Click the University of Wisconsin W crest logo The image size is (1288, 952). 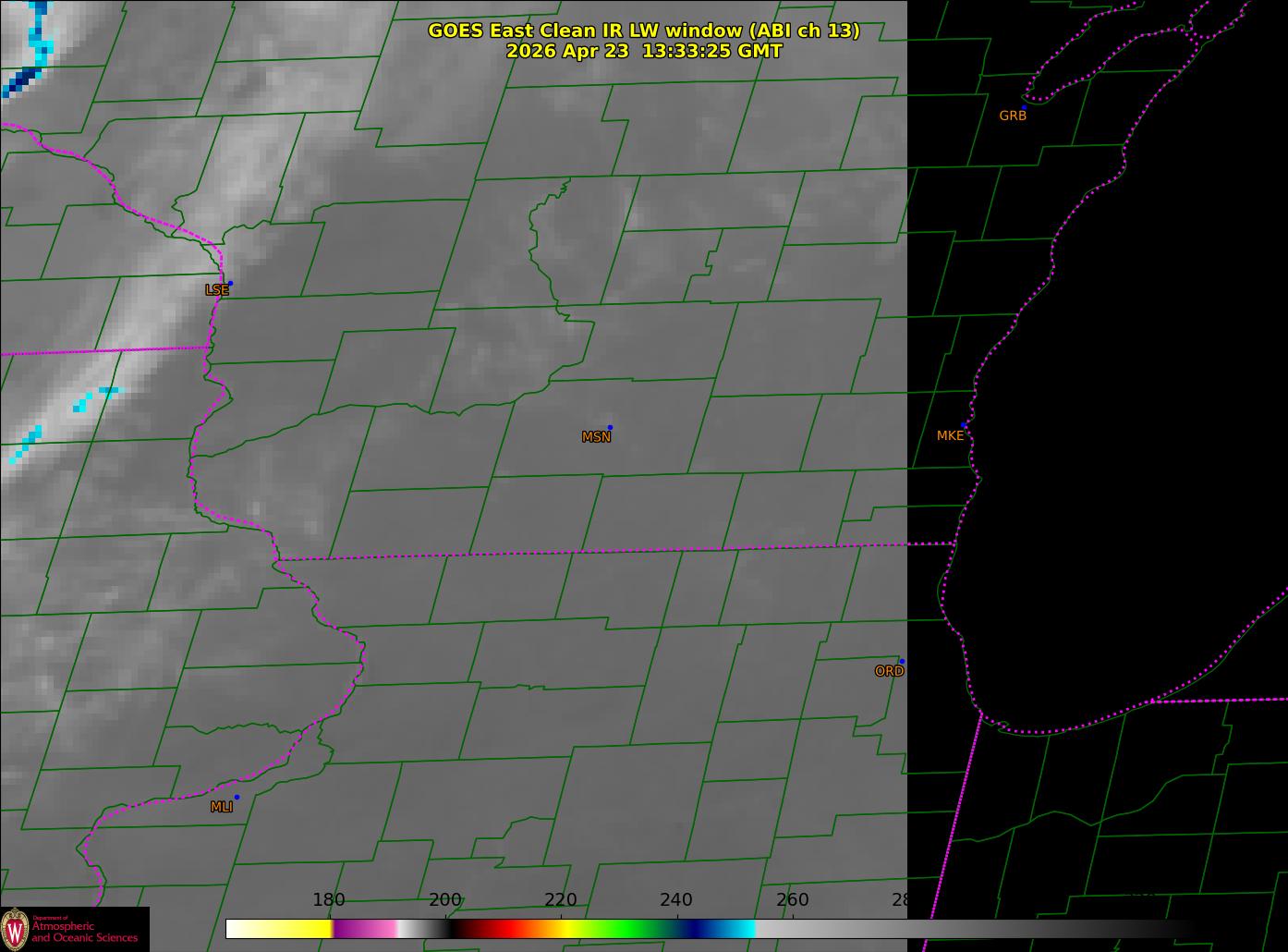click(x=15, y=928)
